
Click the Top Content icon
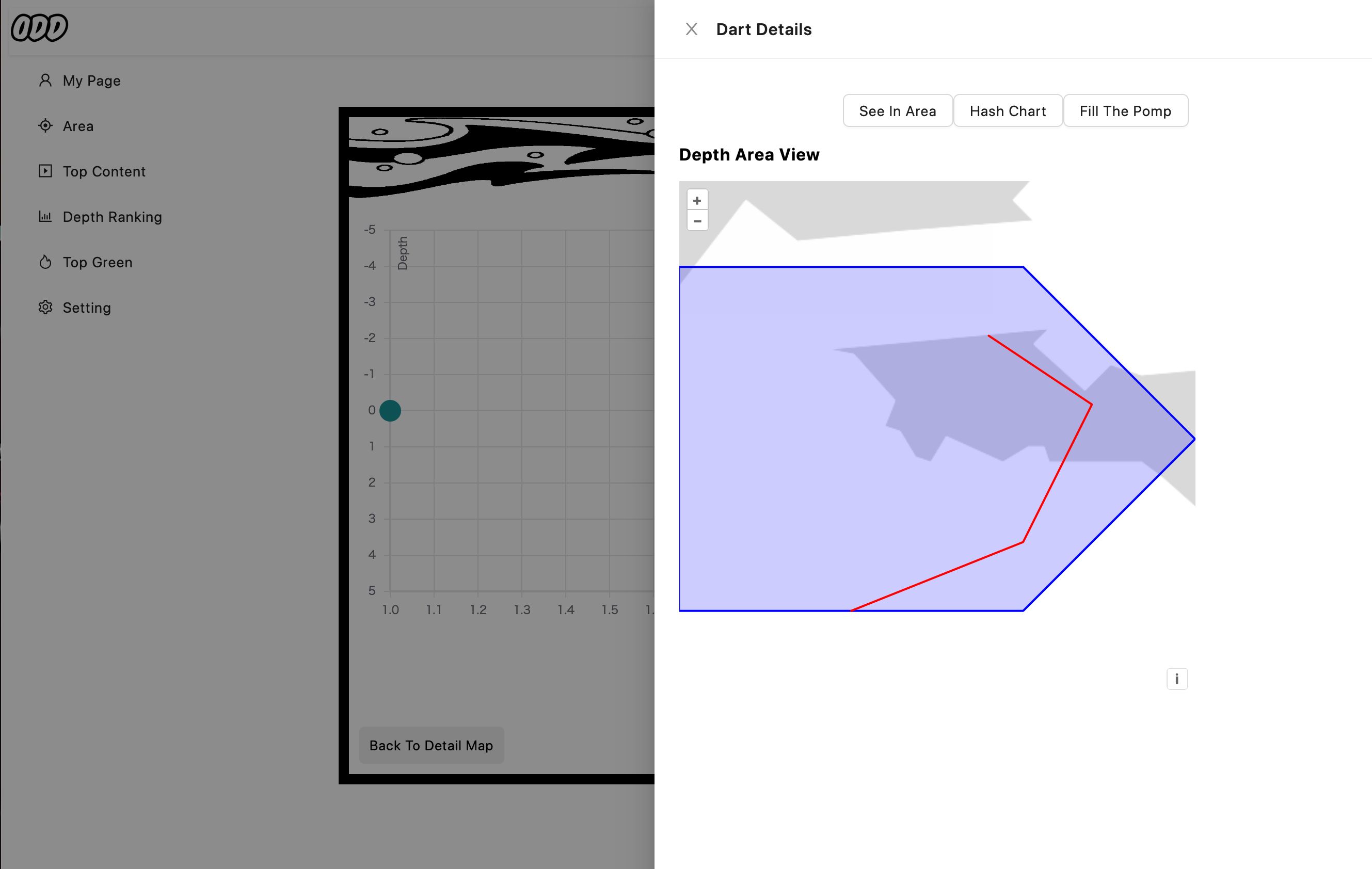[x=46, y=171]
